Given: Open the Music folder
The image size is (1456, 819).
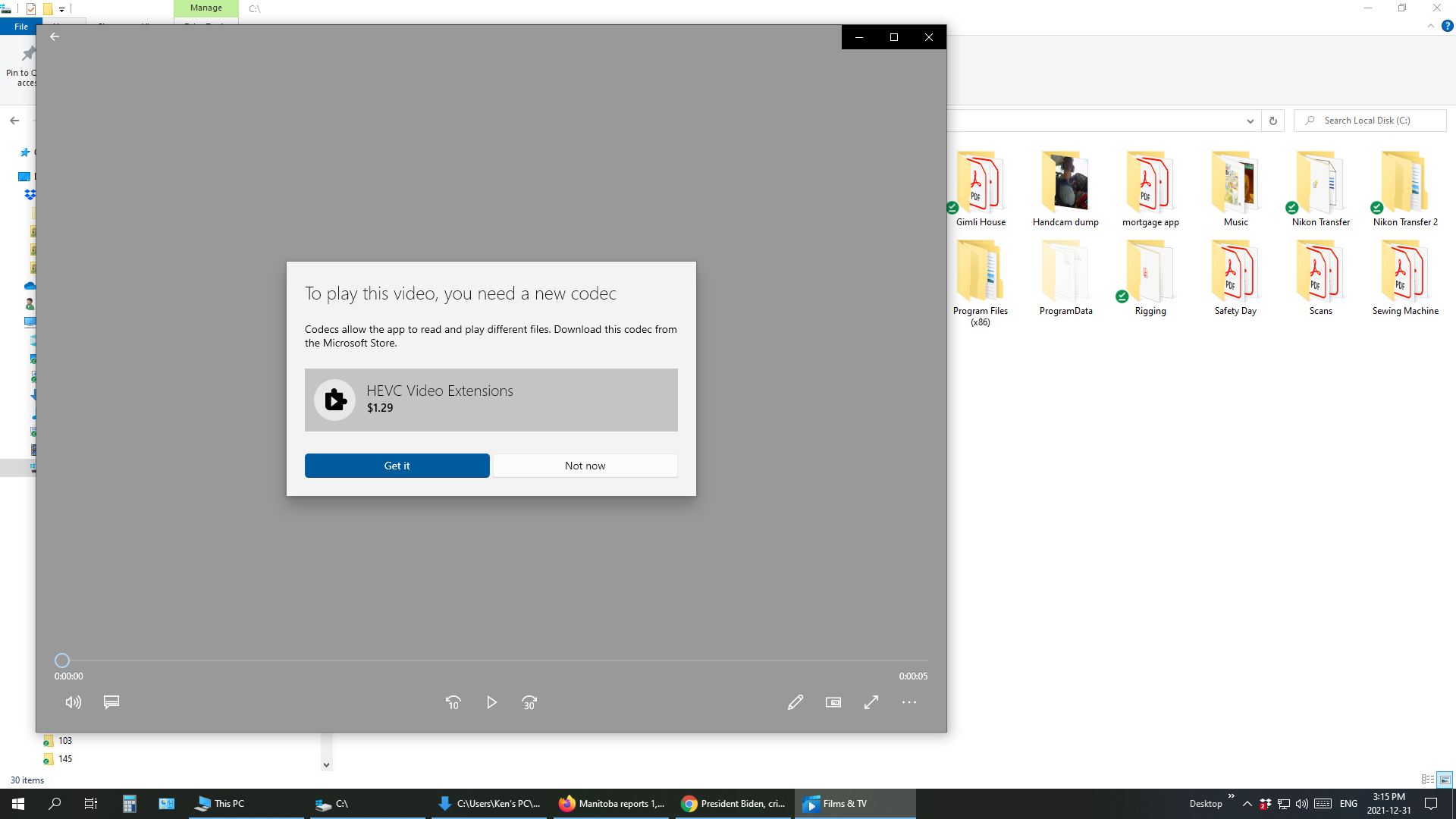Looking at the screenshot, I should tap(1235, 189).
